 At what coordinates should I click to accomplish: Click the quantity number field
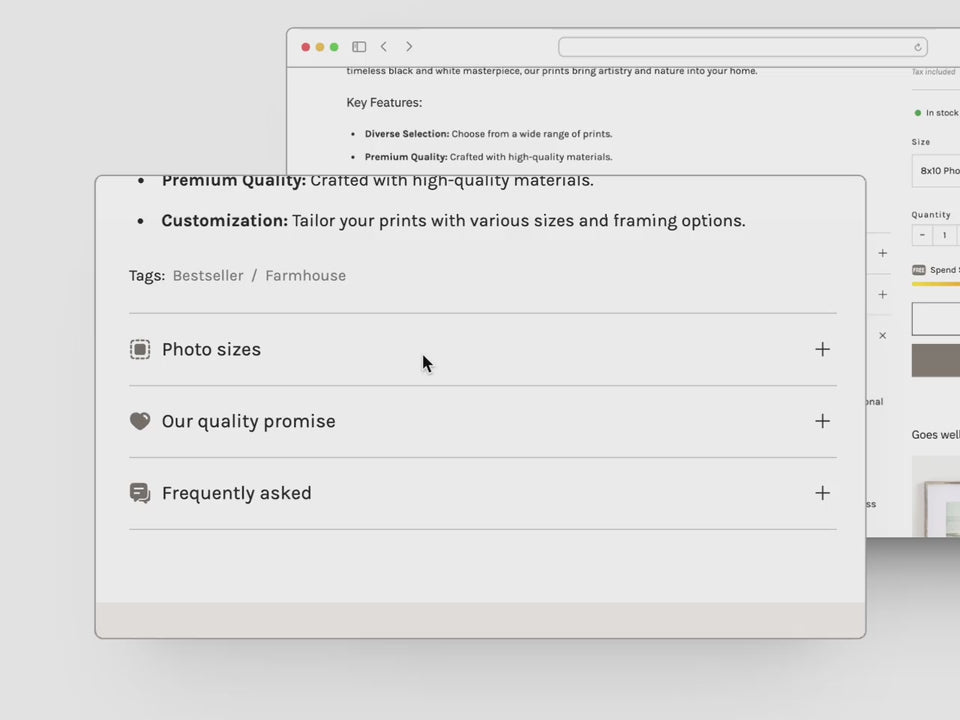click(944, 236)
